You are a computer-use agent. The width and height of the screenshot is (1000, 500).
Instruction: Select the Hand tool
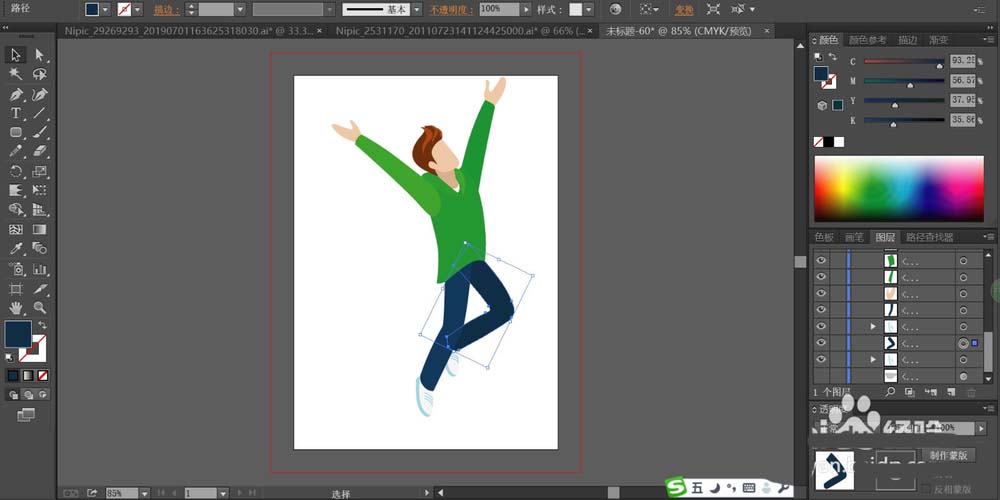(x=16, y=307)
